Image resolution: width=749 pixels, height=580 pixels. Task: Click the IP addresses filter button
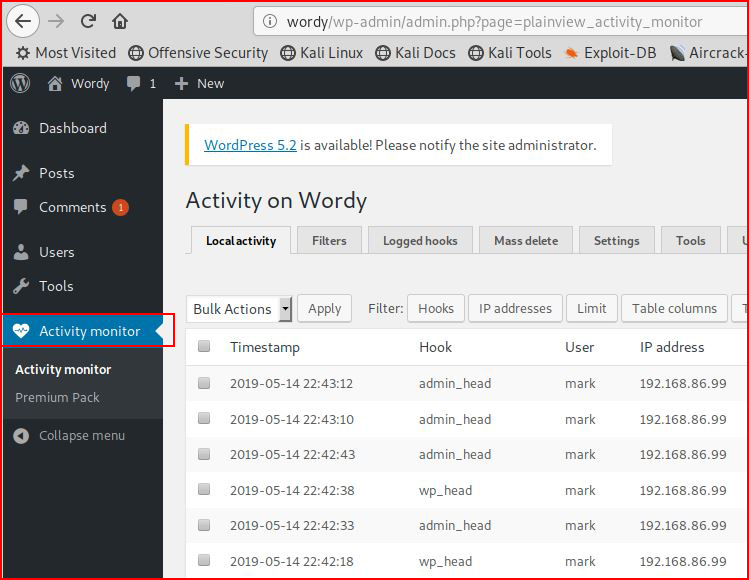(x=515, y=309)
